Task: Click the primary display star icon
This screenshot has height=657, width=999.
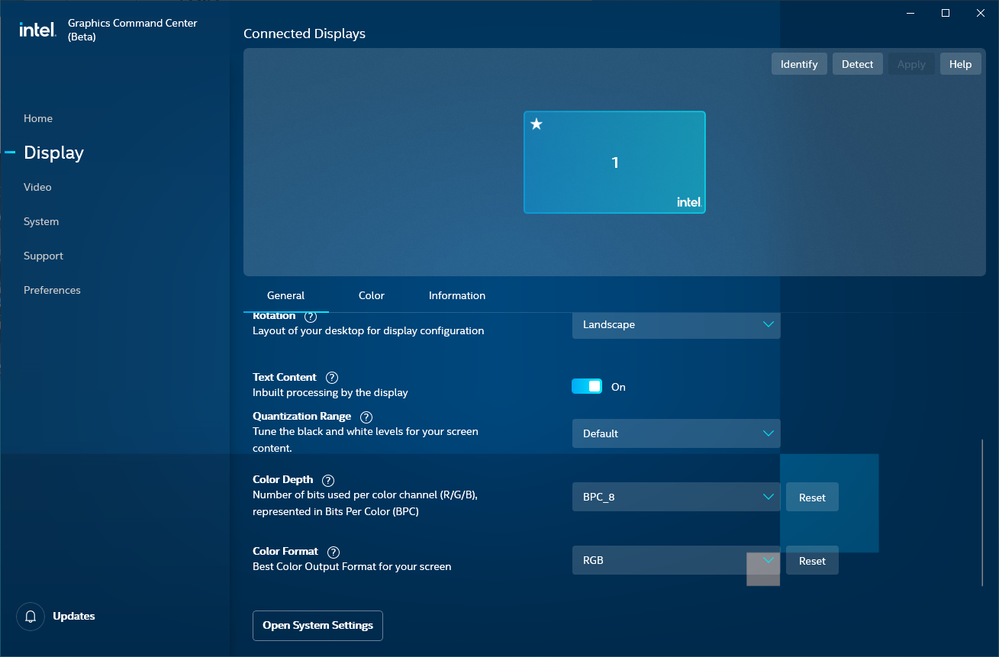Action: click(x=537, y=125)
